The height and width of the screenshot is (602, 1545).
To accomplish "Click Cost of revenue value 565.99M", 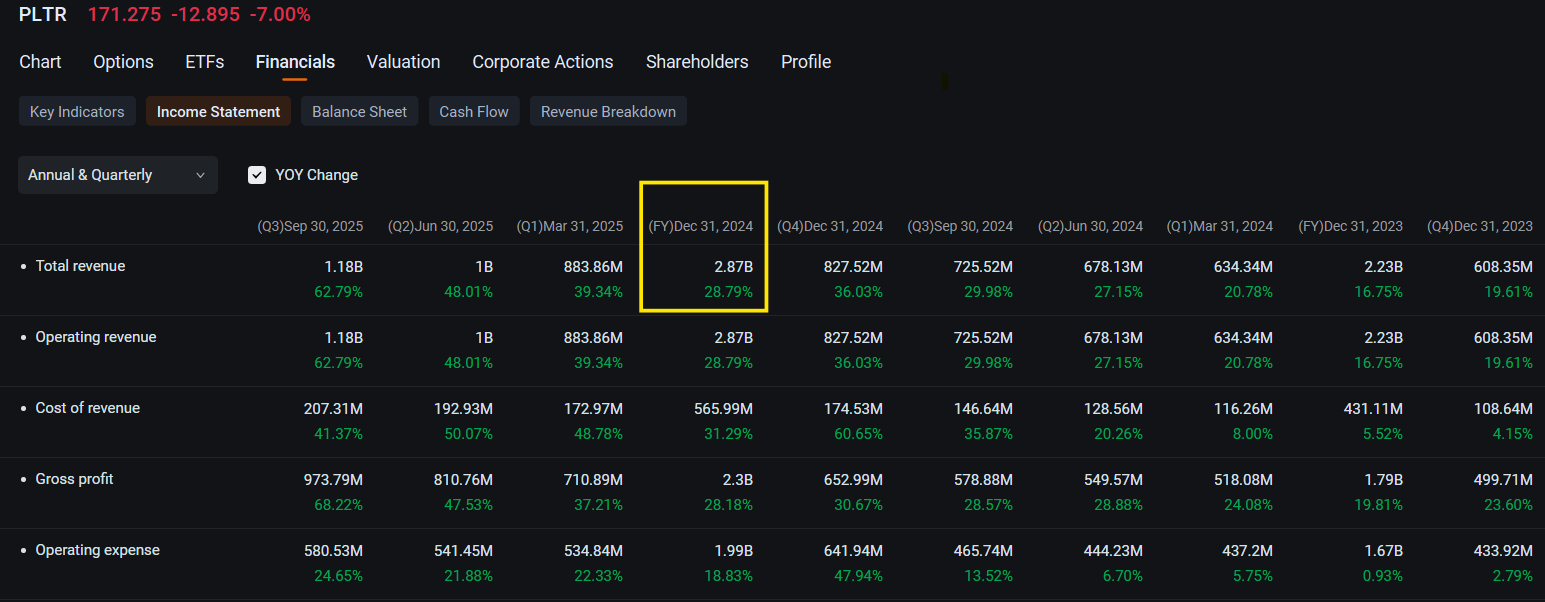I will pyautogui.click(x=723, y=408).
